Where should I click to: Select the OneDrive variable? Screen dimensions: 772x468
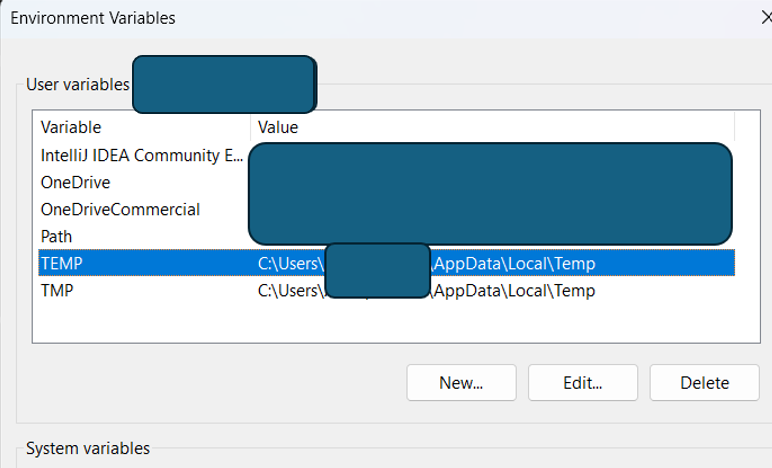[75, 182]
